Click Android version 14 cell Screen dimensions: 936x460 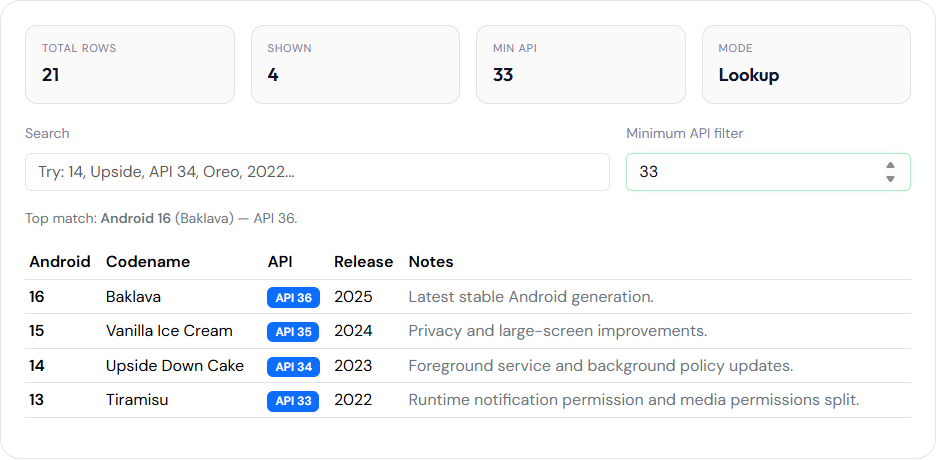pos(36,366)
